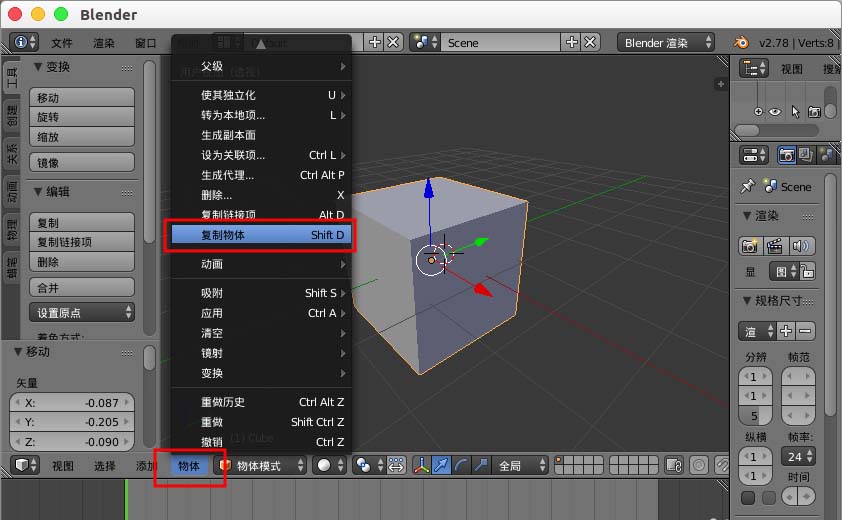Click the 删除 tool button

[x=82, y=262]
